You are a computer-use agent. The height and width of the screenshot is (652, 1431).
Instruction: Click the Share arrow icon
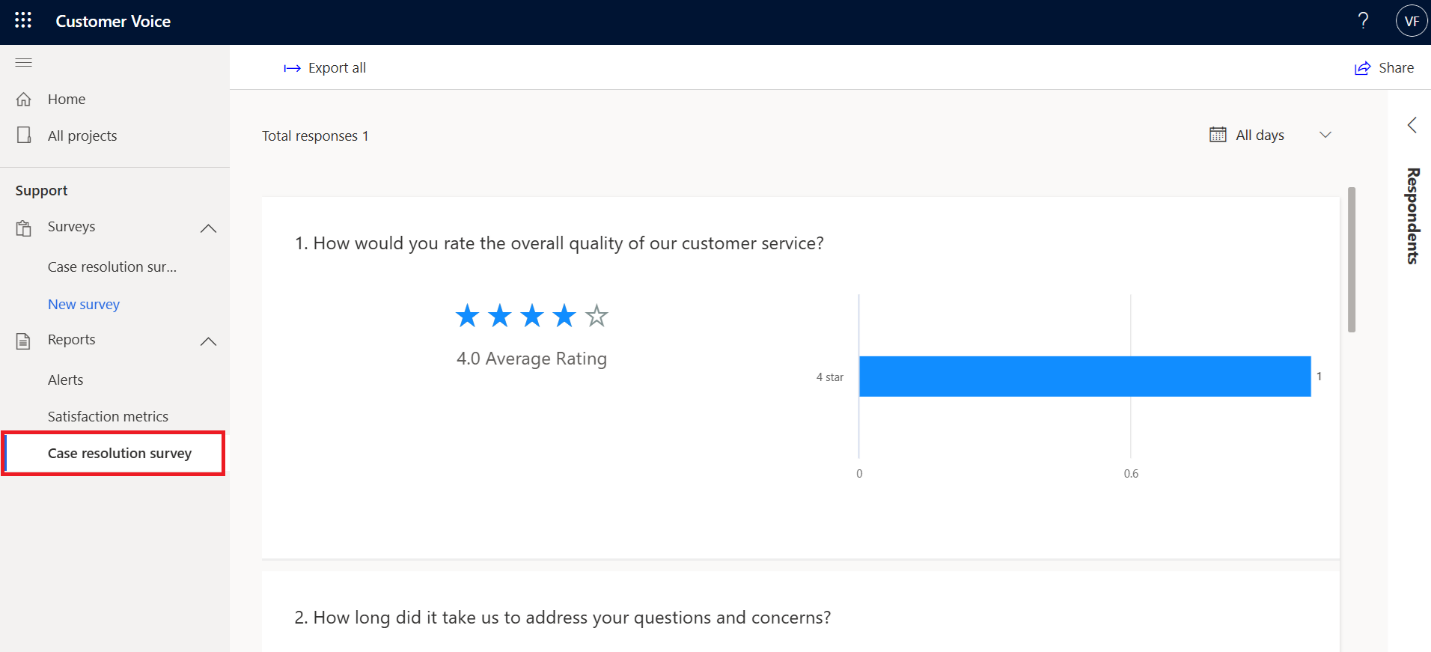pyautogui.click(x=1362, y=68)
